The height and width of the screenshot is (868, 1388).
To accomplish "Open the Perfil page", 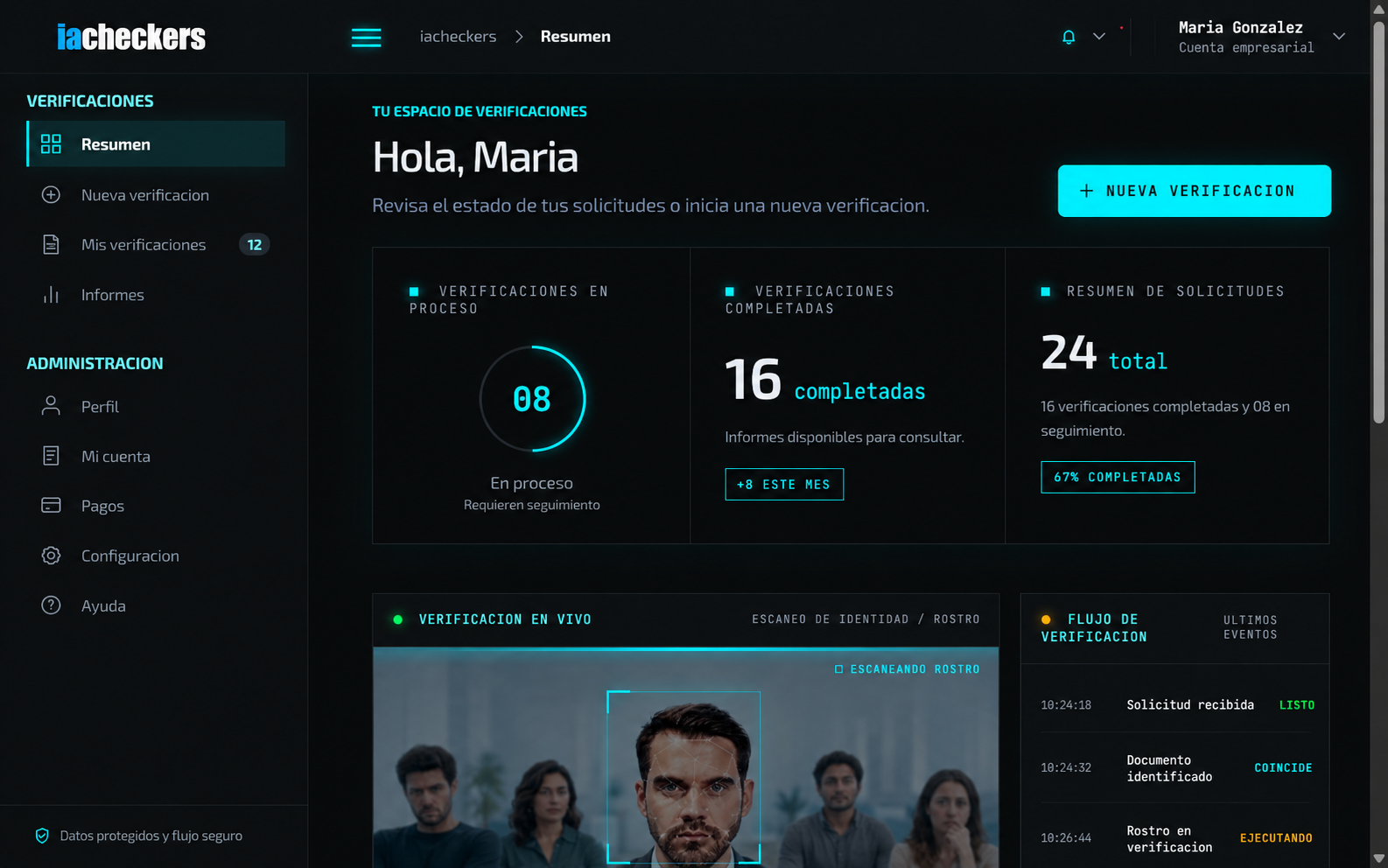I will point(156,406).
